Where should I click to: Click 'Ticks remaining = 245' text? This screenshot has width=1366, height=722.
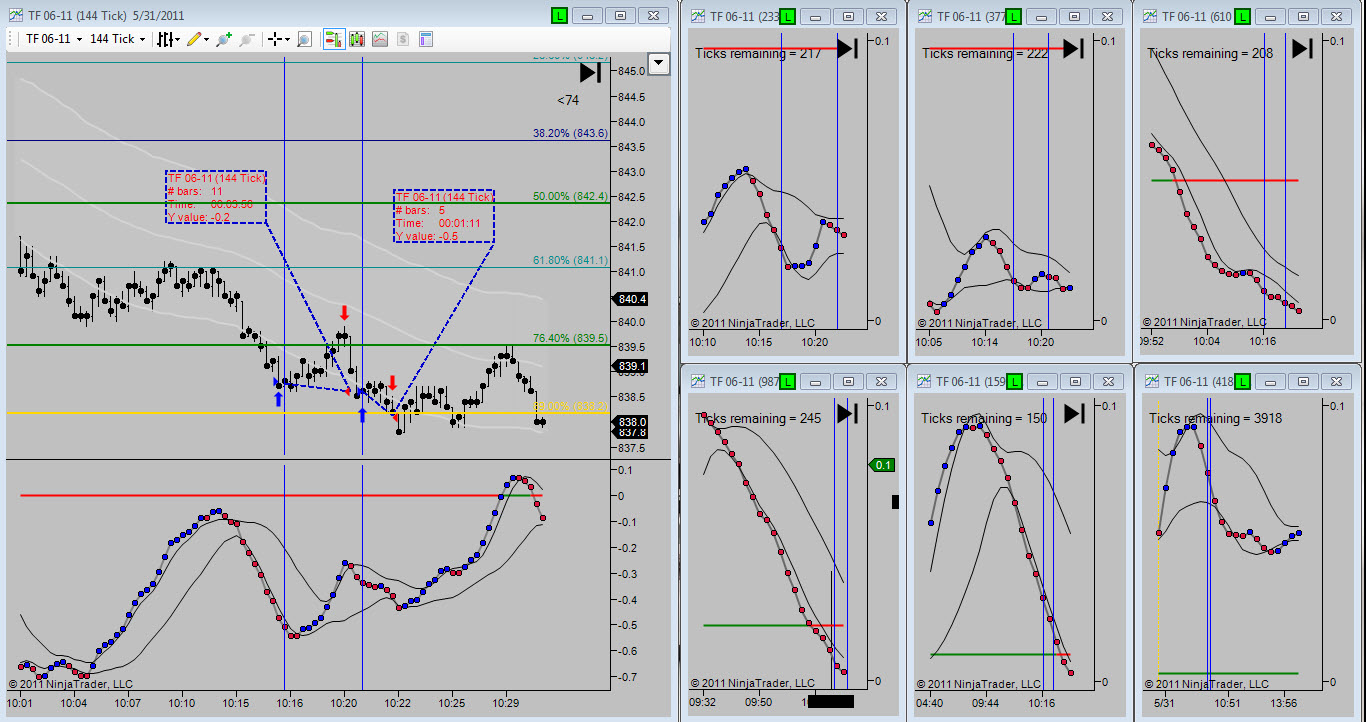[758, 418]
